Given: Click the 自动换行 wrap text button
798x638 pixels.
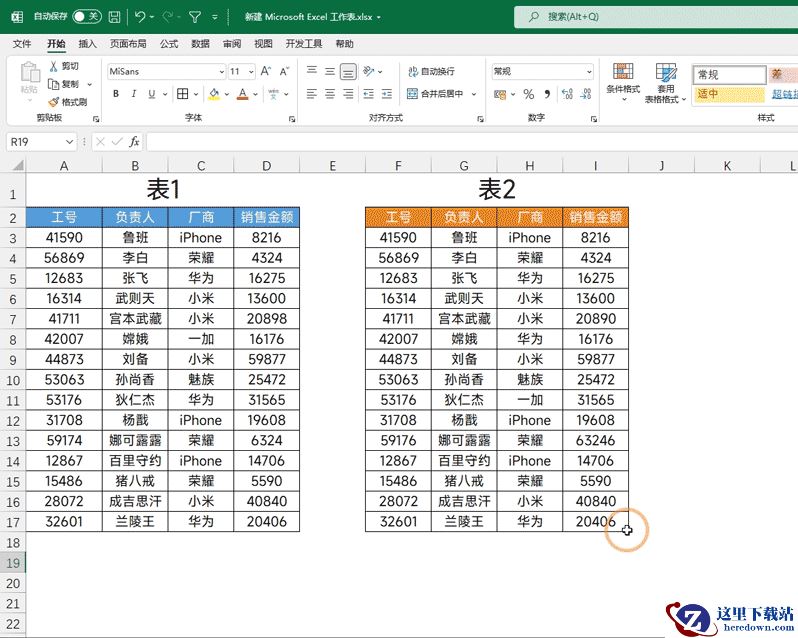Looking at the screenshot, I should click(431, 71).
